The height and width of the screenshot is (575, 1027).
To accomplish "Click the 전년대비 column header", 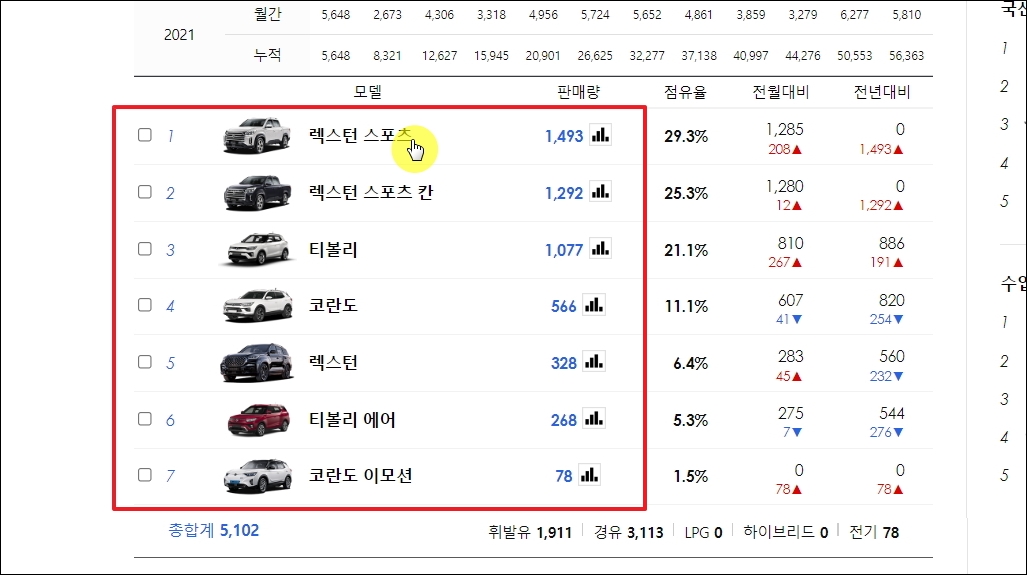I will [x=882, y=92].
